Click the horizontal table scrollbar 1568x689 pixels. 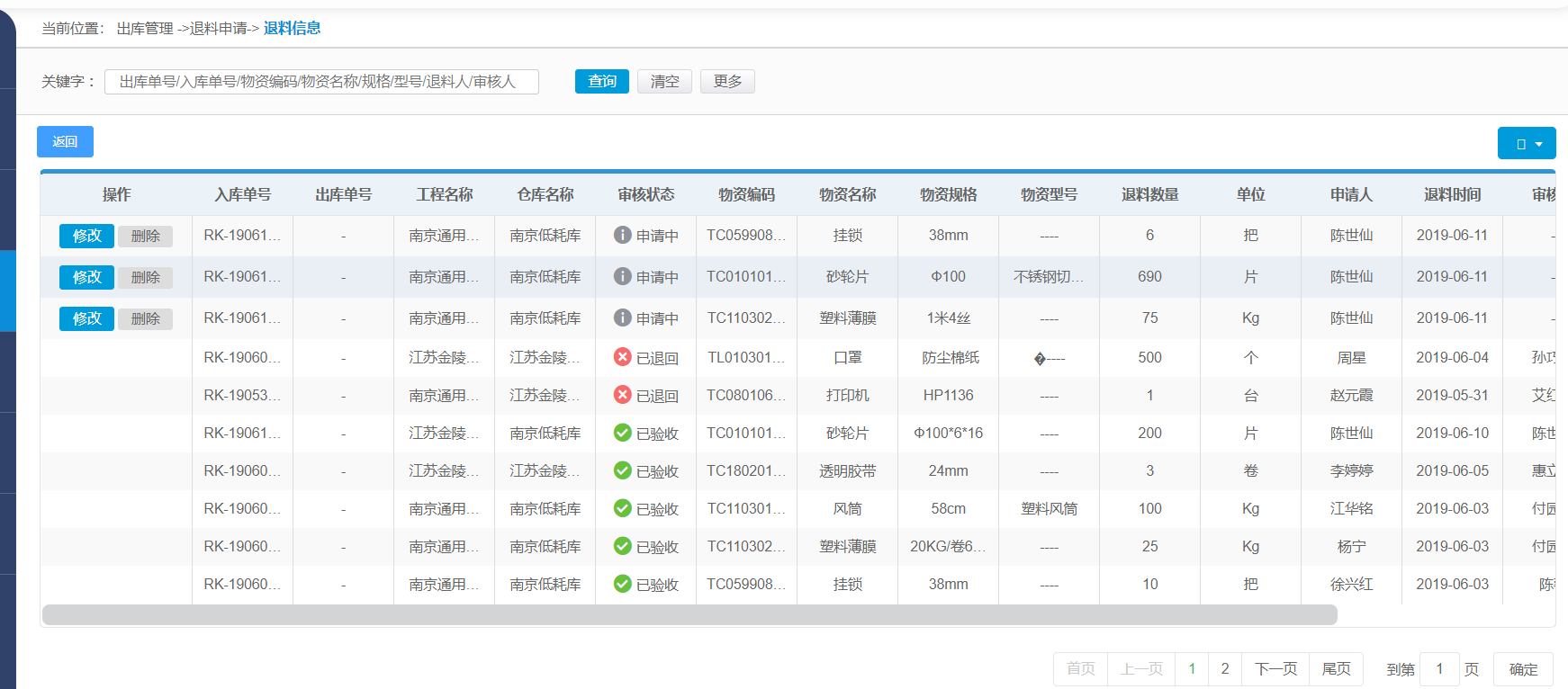tap(689, 615)
